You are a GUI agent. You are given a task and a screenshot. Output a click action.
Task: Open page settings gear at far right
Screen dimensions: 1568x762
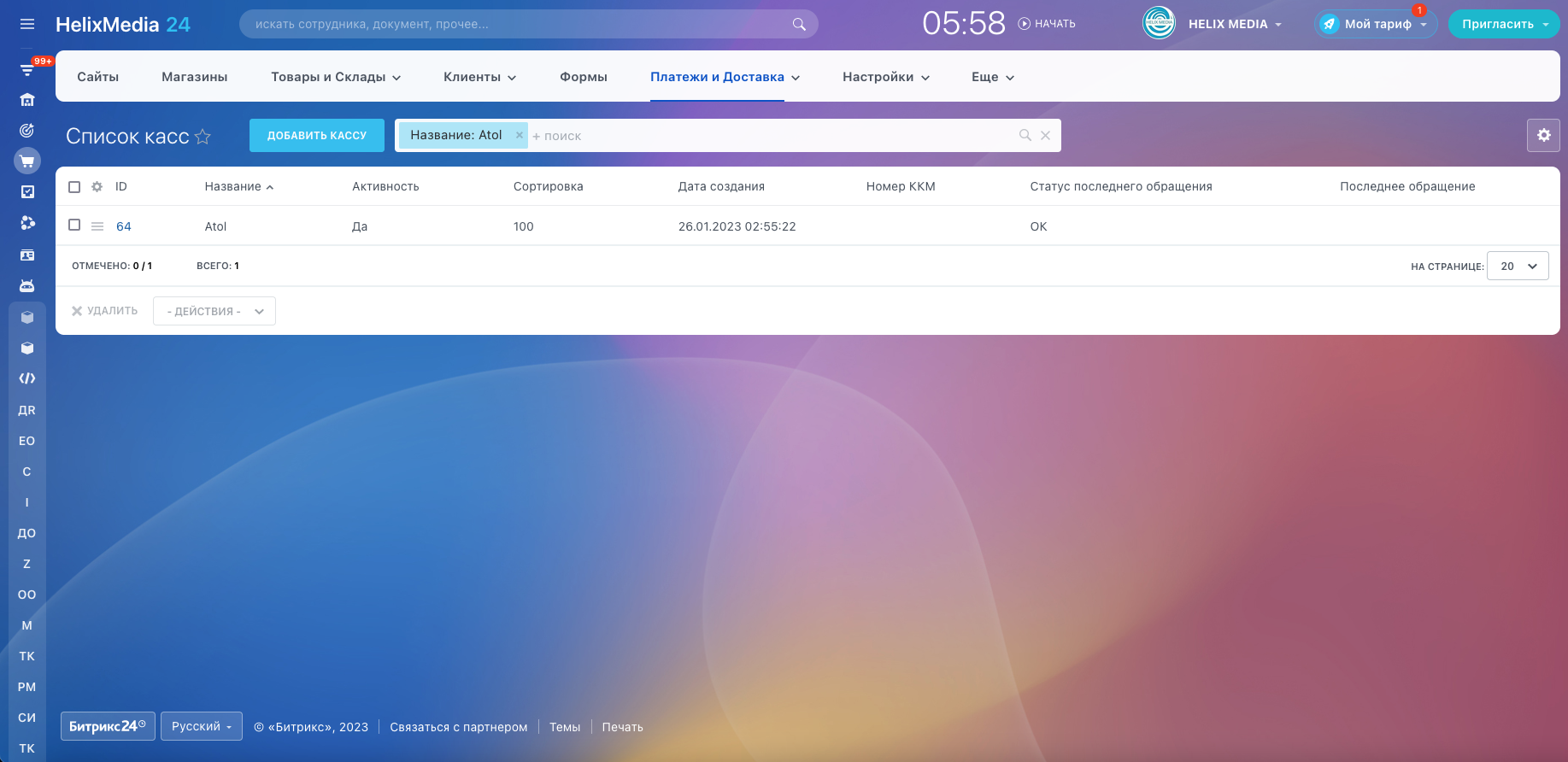click(x=1543, y=135)
